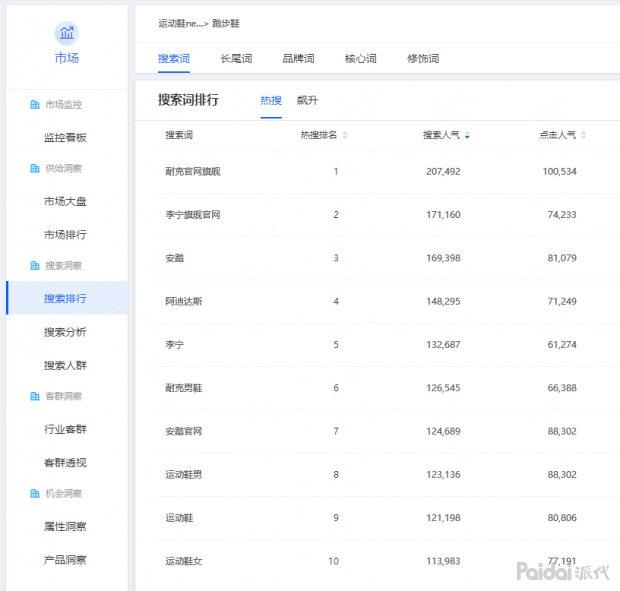Click the 客群洞察 section icon
The width and height of the screenshot is (620, 591).
35,396
